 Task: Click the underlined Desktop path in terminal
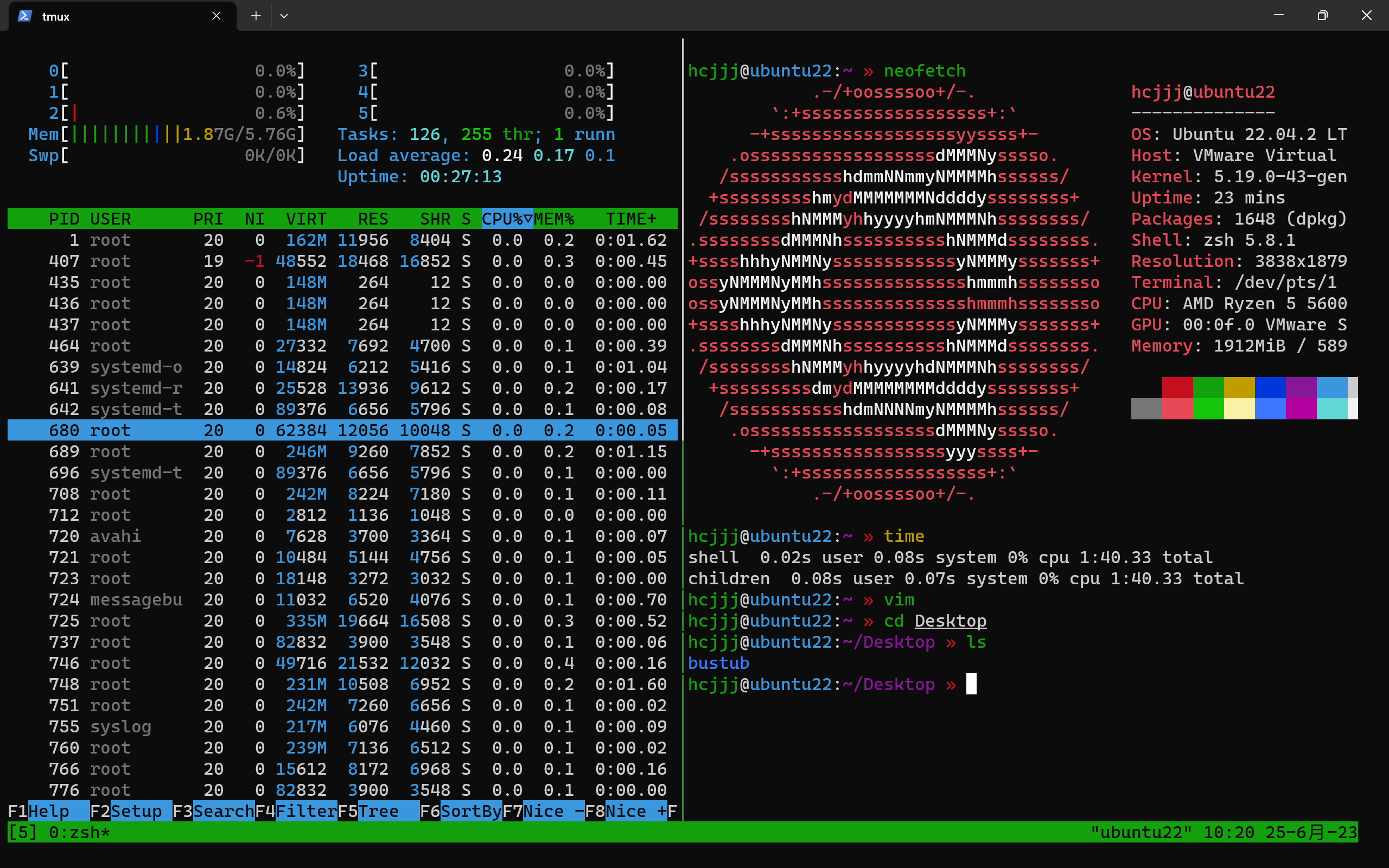pos(950,621)
